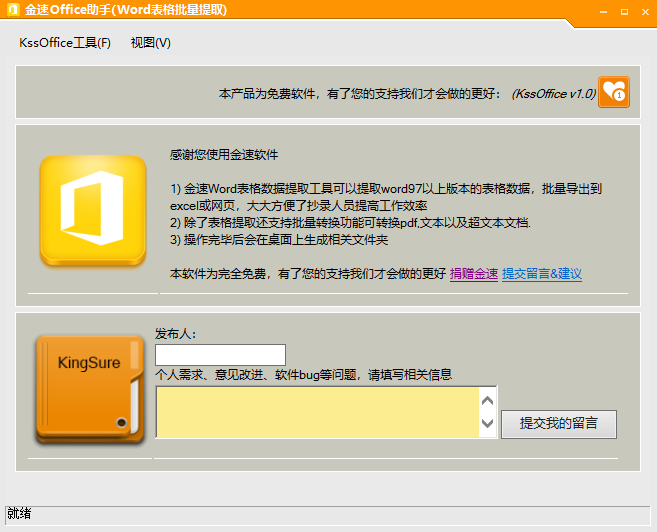
Task: Submit with the 提交我的留言 button
Action: (559, 424)
